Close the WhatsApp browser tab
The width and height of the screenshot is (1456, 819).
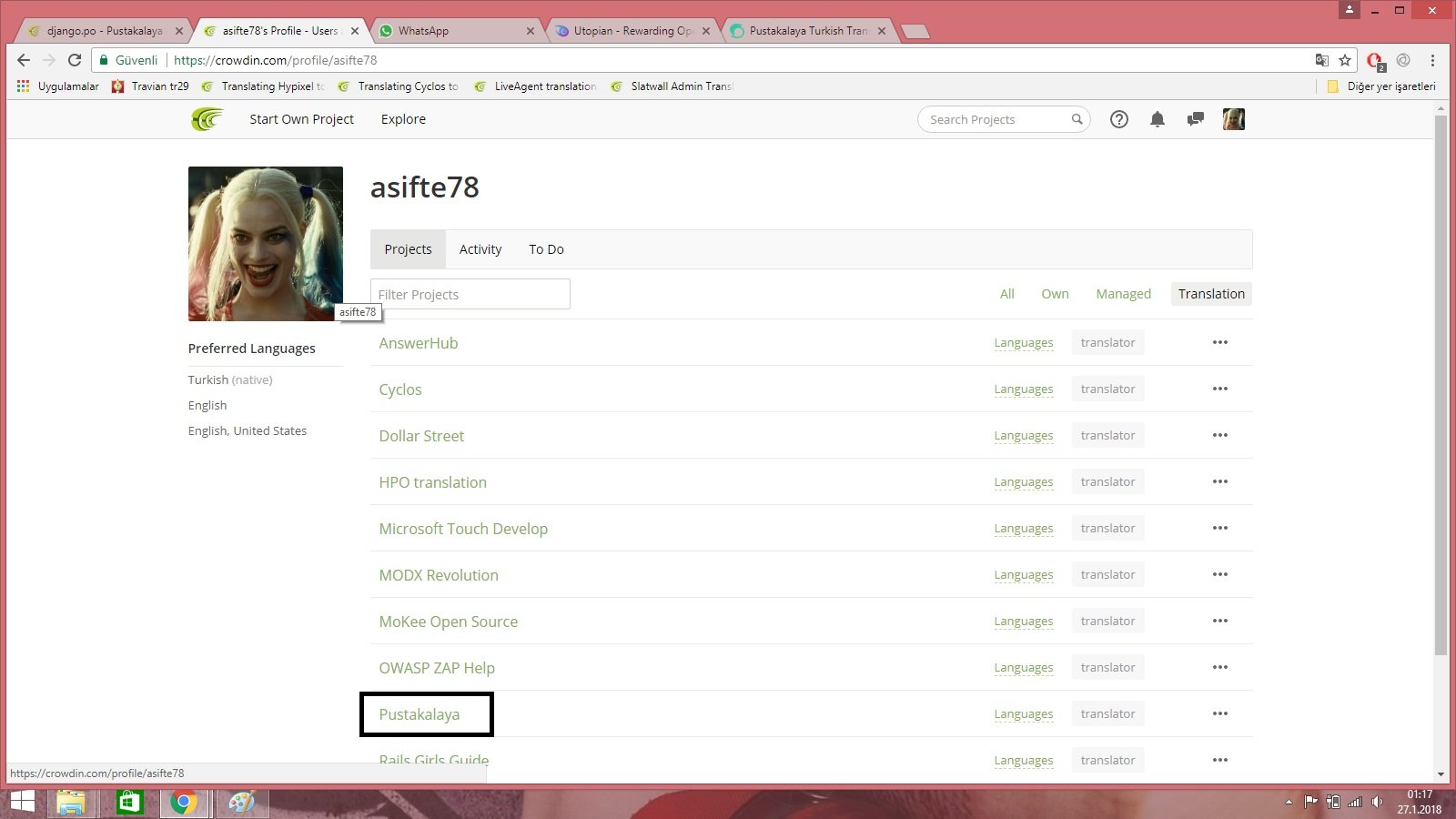(x=531, y=31)
